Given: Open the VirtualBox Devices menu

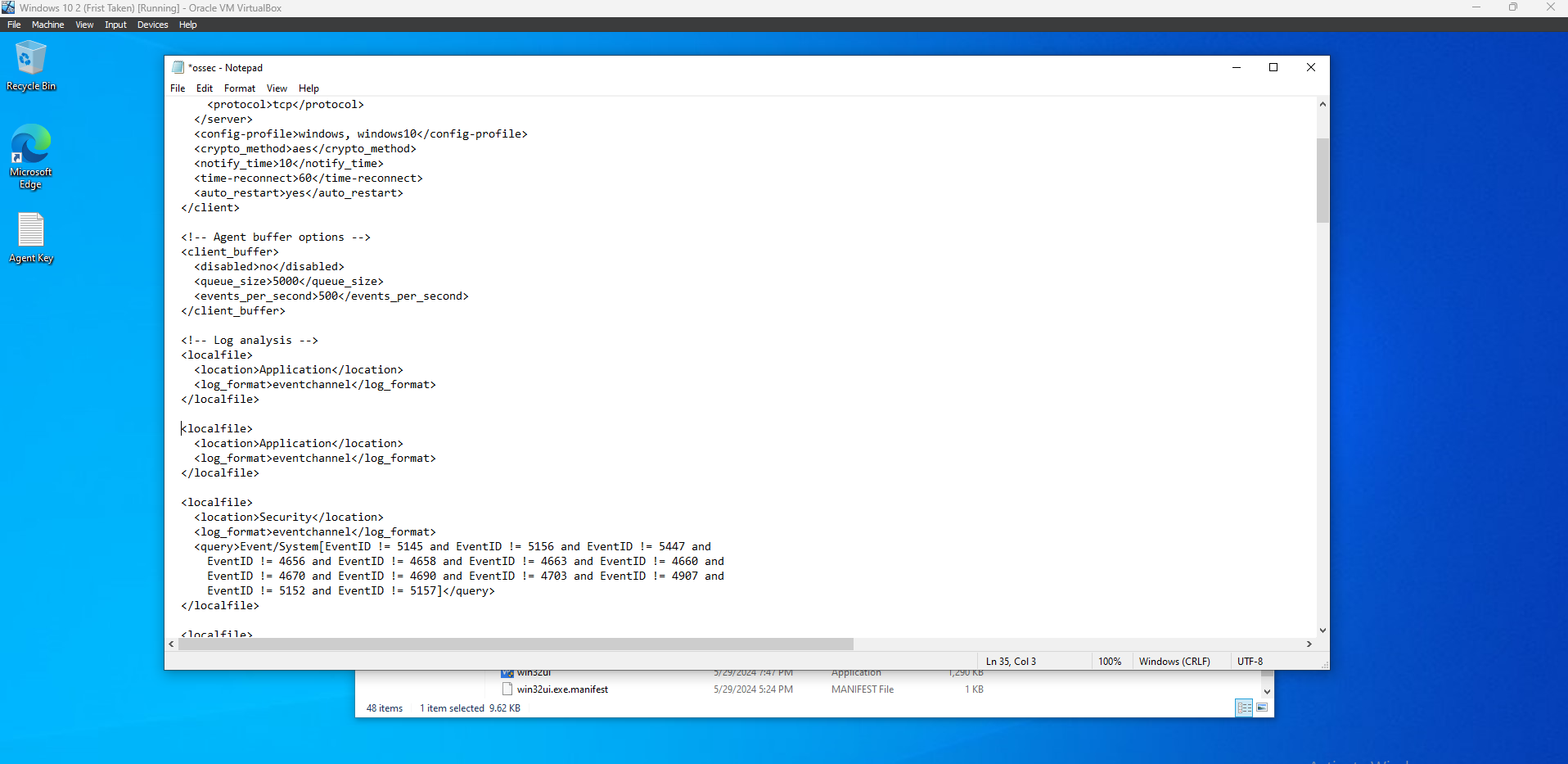Looking at the screenshot, I should [x=152, y=25].
